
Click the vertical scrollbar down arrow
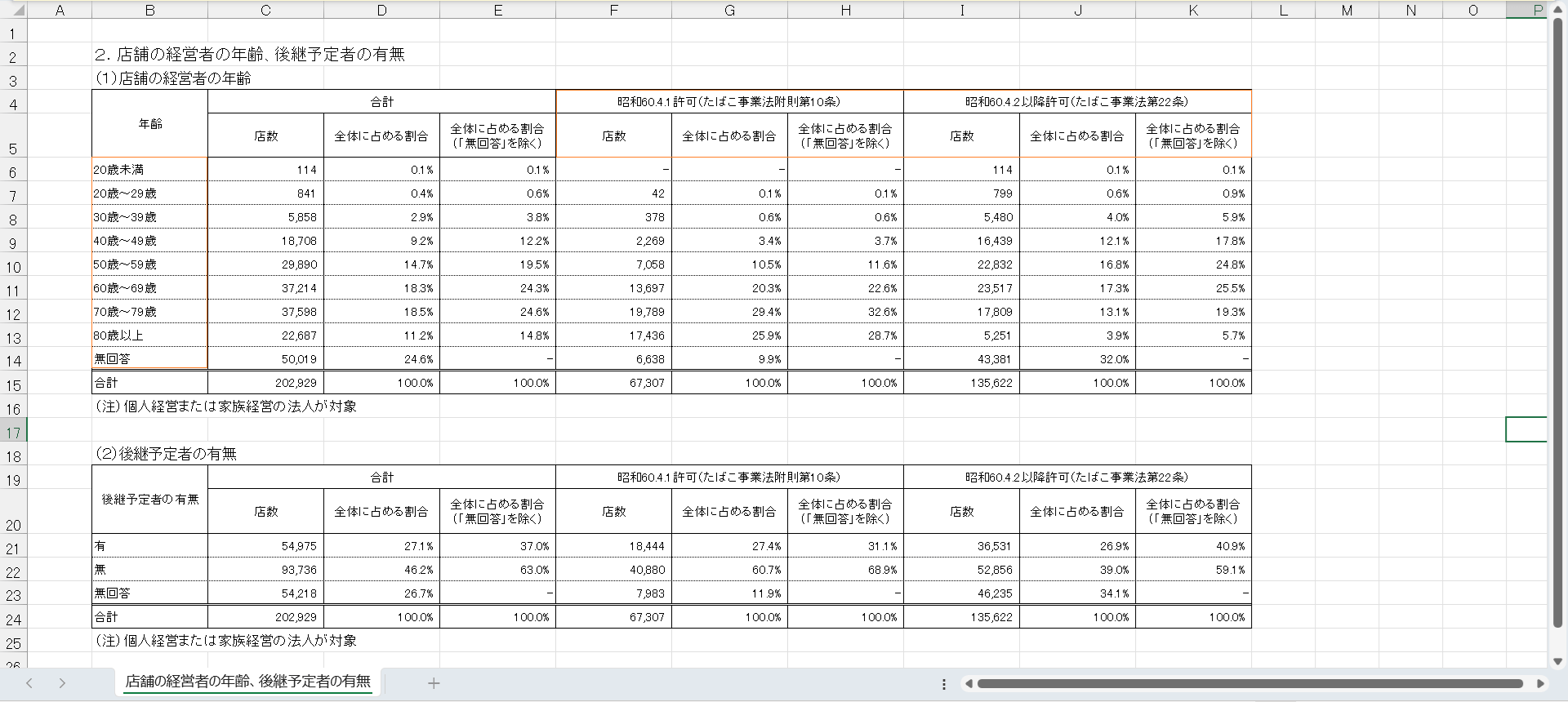point(1557,661)
